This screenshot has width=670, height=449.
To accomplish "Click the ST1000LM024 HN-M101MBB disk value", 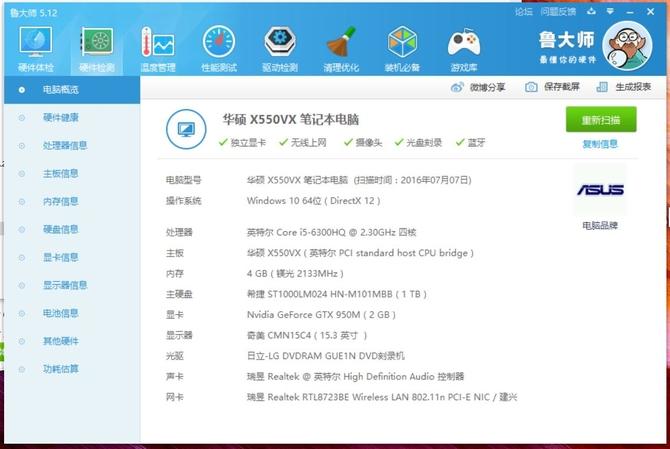I will 337,294.
